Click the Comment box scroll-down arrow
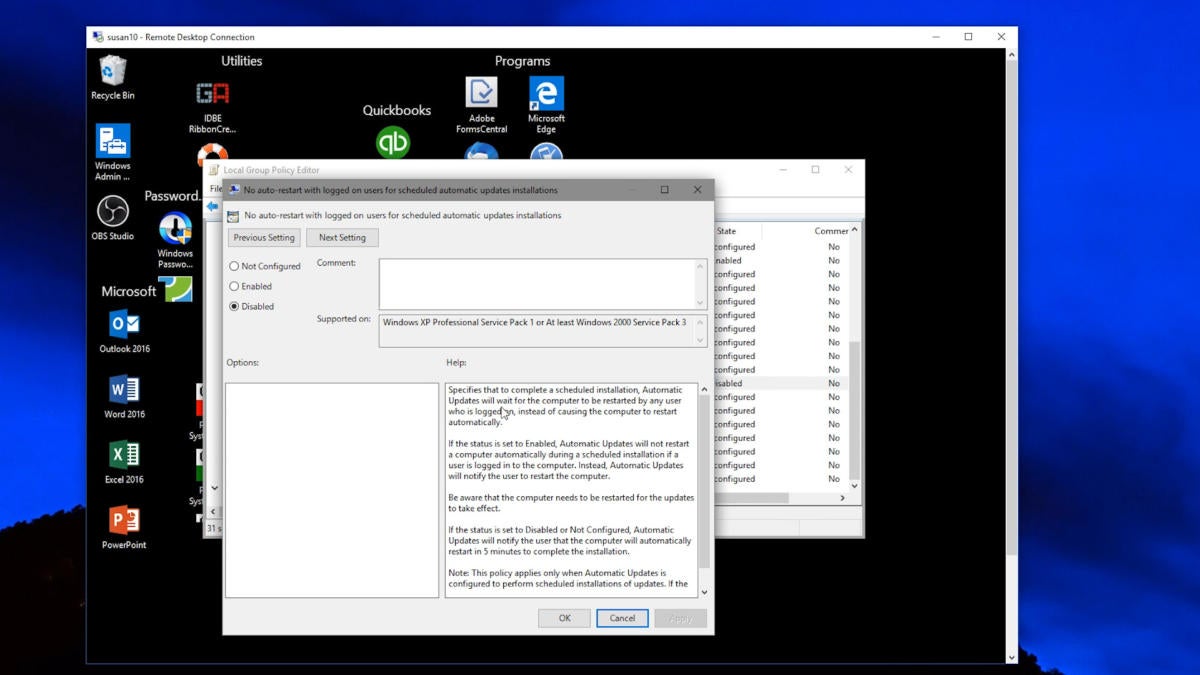 (x=700, y=302)
